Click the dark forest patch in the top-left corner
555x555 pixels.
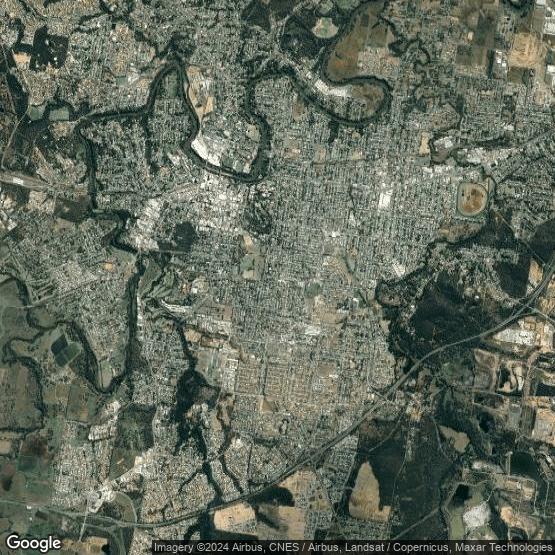point(49,48)
